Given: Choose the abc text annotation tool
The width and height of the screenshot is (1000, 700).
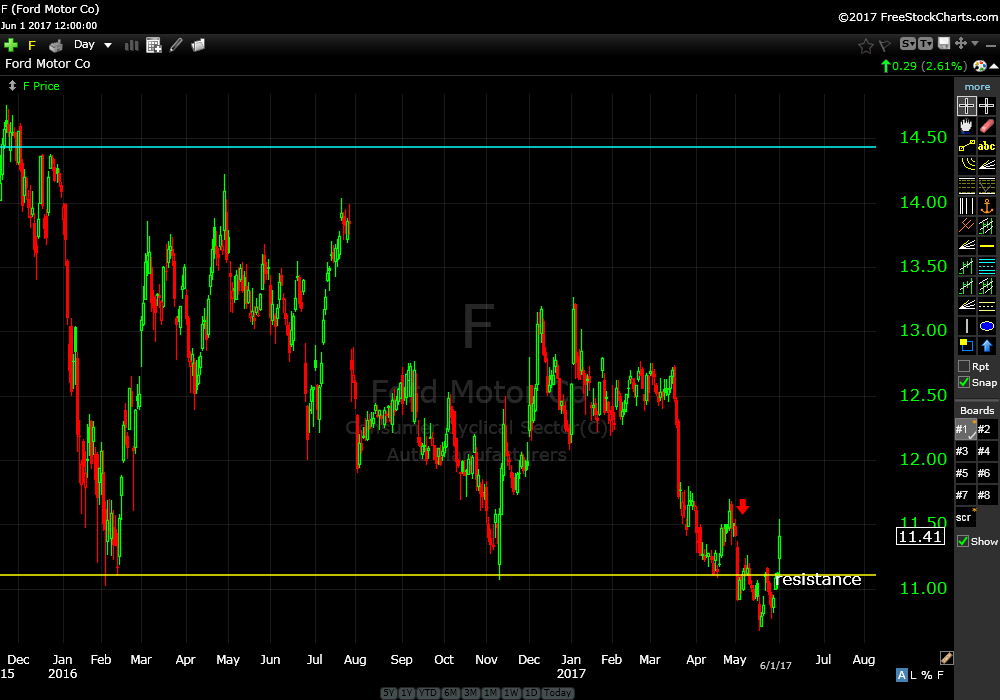Looking at the screenshot, I should (987, 146).
